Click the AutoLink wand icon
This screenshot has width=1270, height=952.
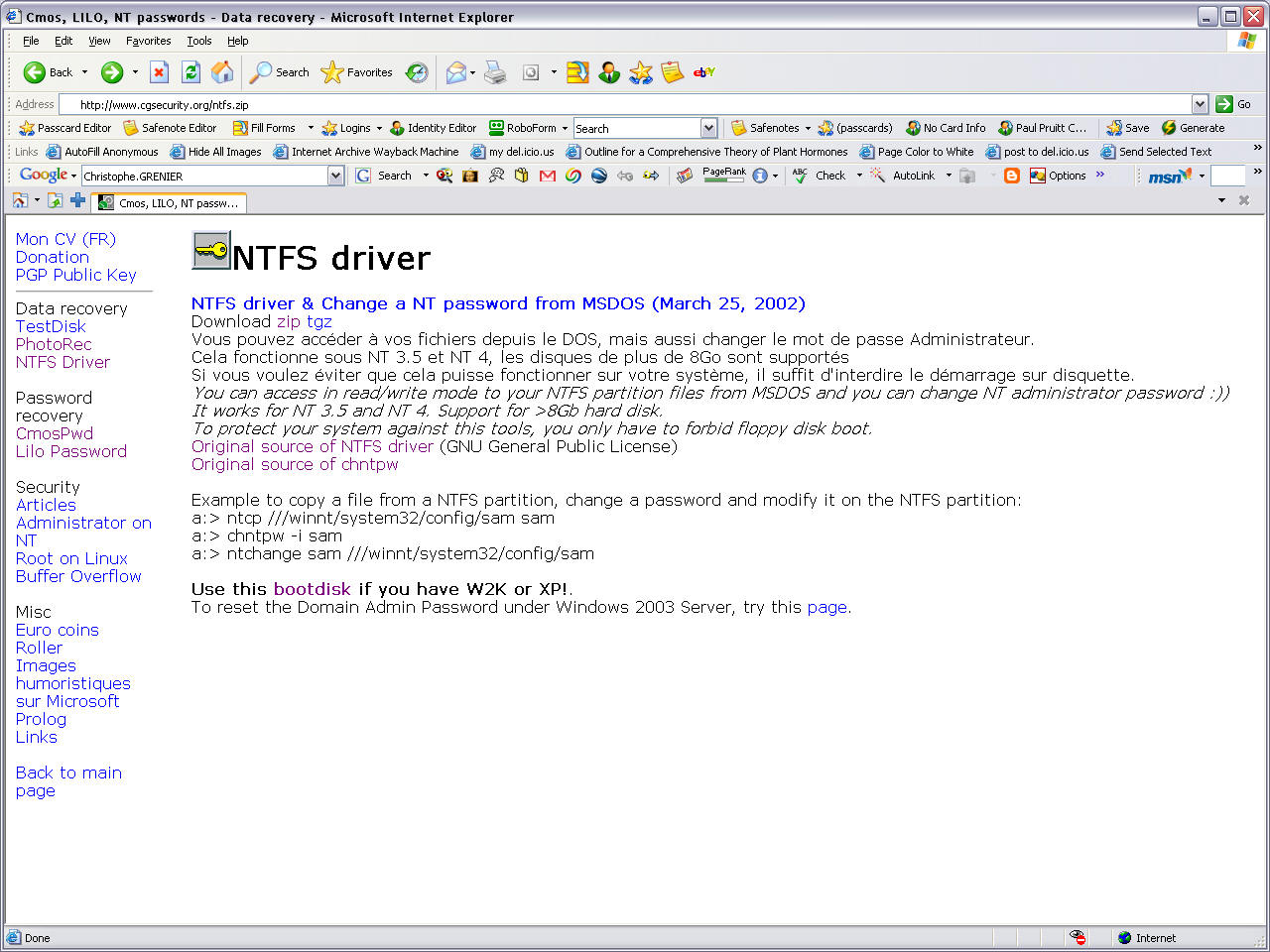877,176
